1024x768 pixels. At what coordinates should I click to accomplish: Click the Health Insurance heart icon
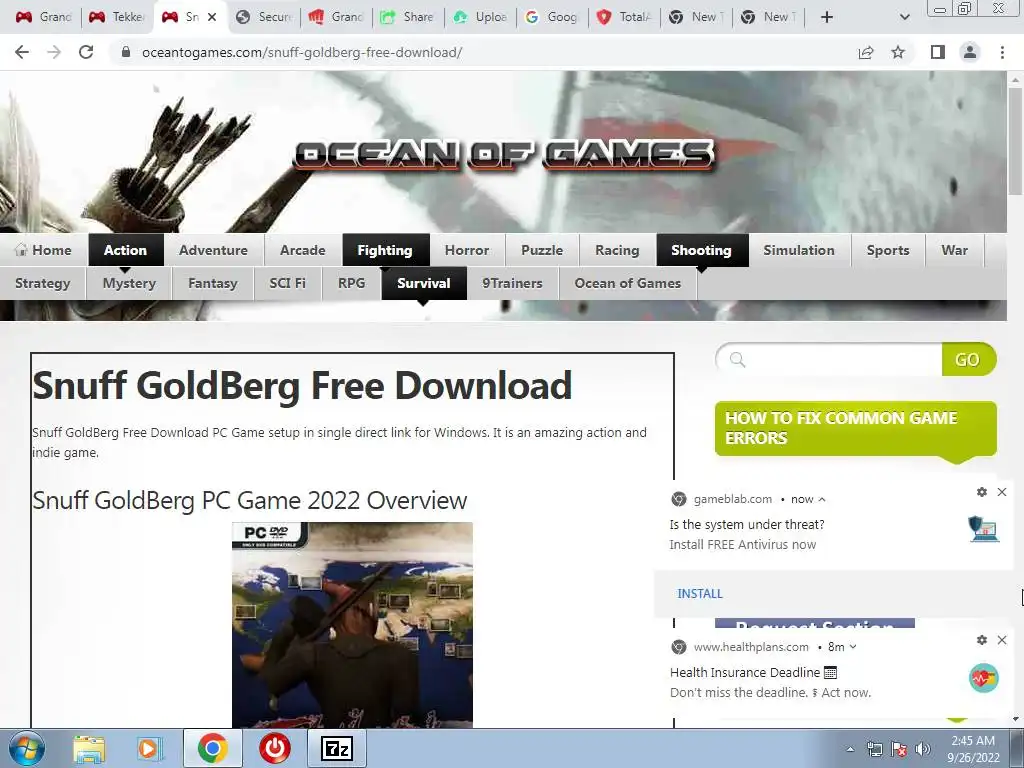(x=984, y=679)
